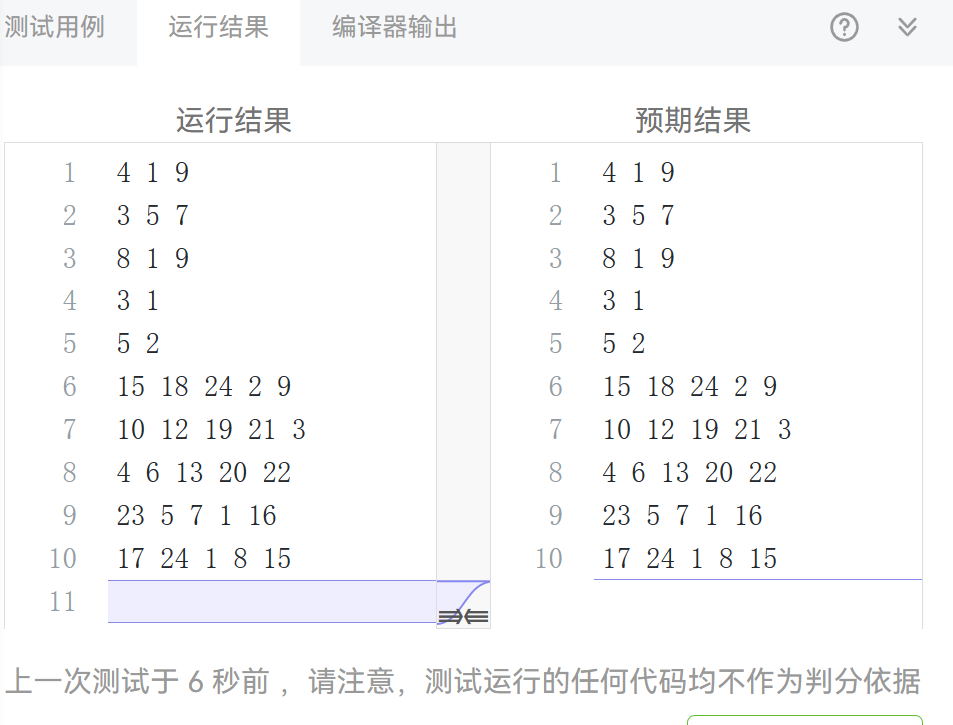Click the right-pointing merge arrow in diff gutter

coord(450,617)
